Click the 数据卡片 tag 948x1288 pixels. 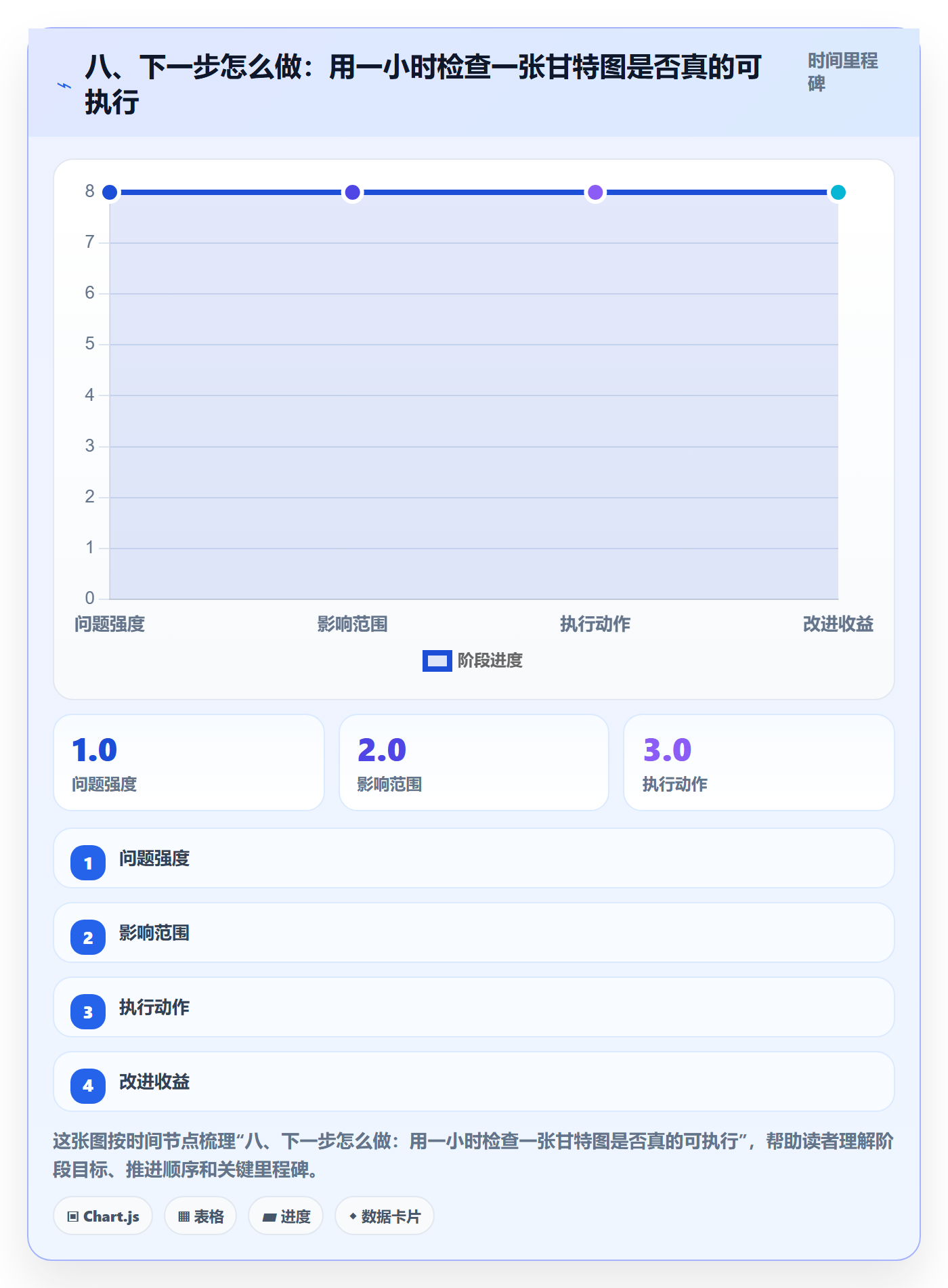[385, 1216]
